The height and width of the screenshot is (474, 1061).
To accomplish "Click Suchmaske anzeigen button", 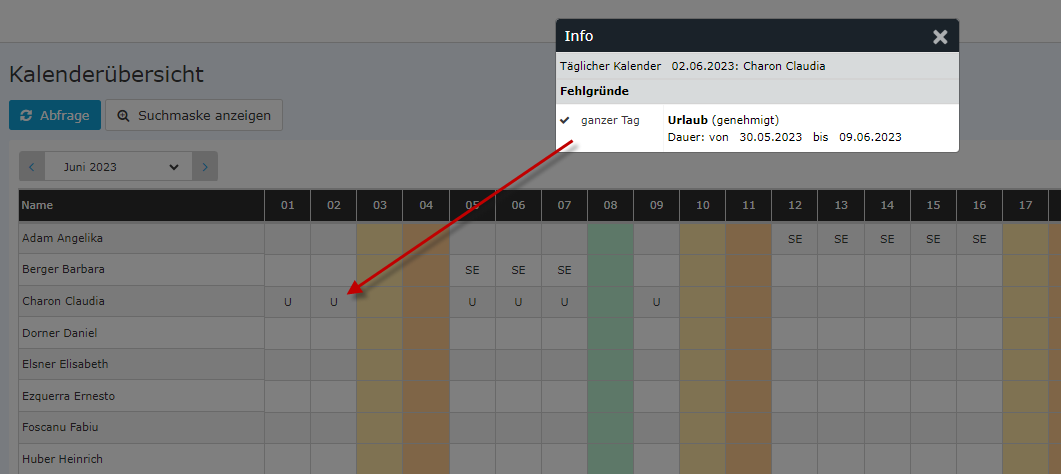I will pos(194,115).
